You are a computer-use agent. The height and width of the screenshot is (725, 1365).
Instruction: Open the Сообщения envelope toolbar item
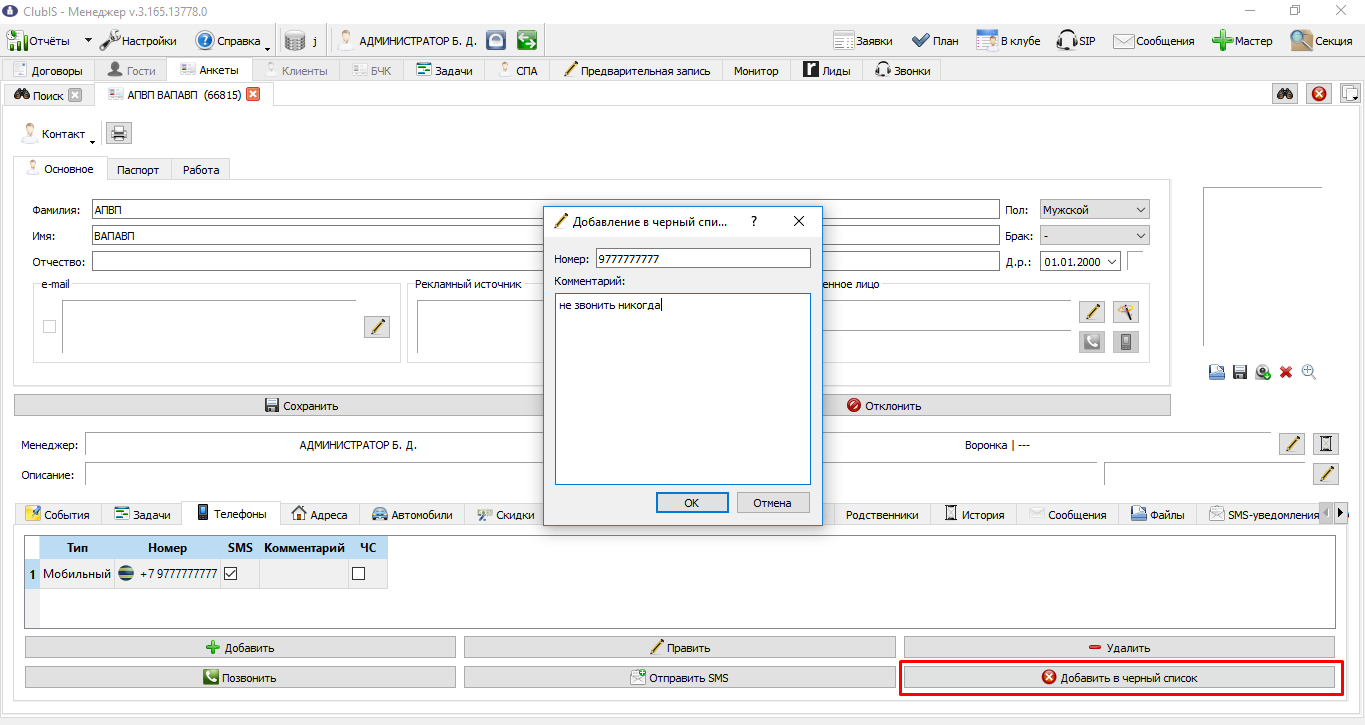(1154, 41)
